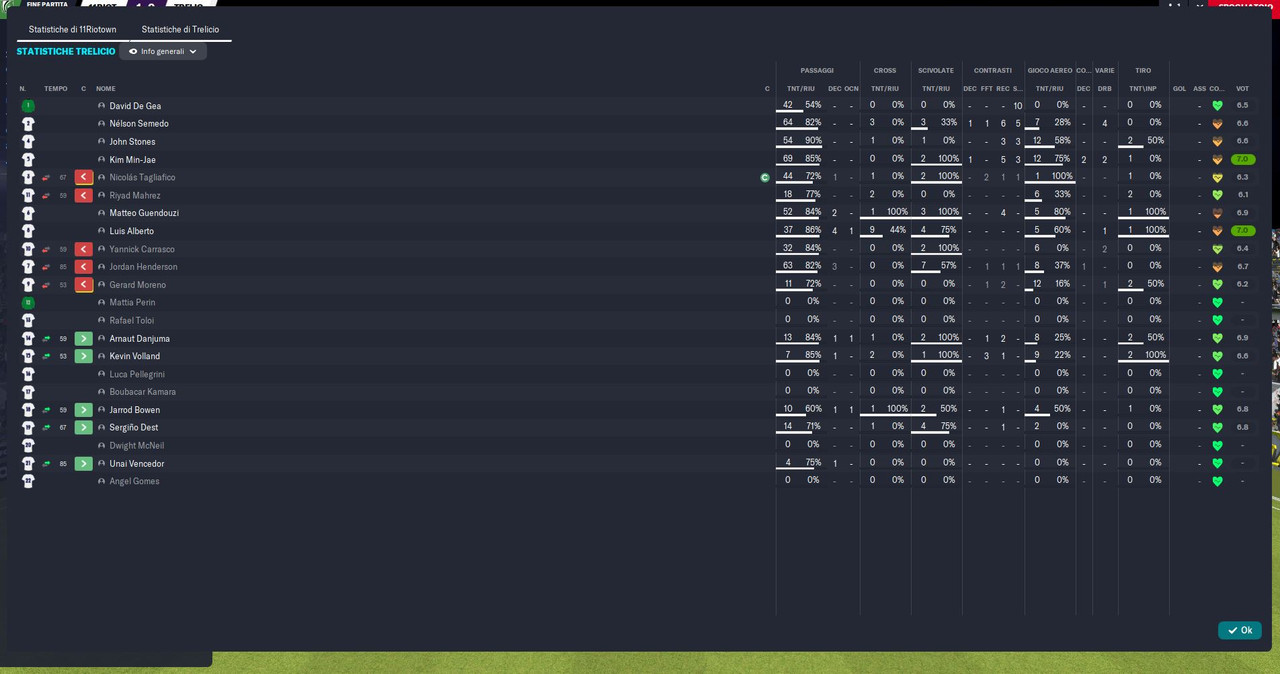Screen dimensions: 1280x674
Task: Click Sergiño Dest's player name
Action: [134, 428]
